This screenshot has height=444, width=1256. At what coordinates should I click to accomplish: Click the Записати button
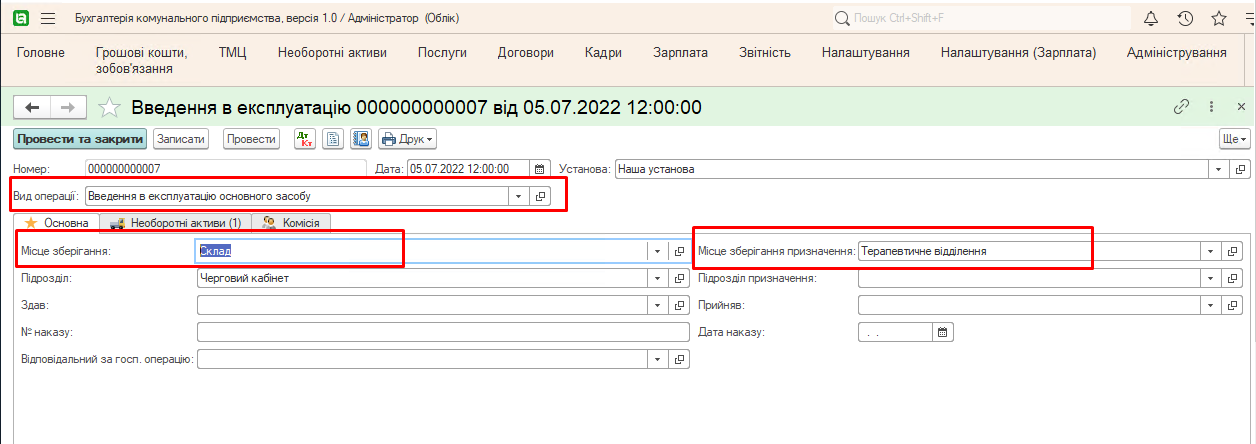click(181, 139)
